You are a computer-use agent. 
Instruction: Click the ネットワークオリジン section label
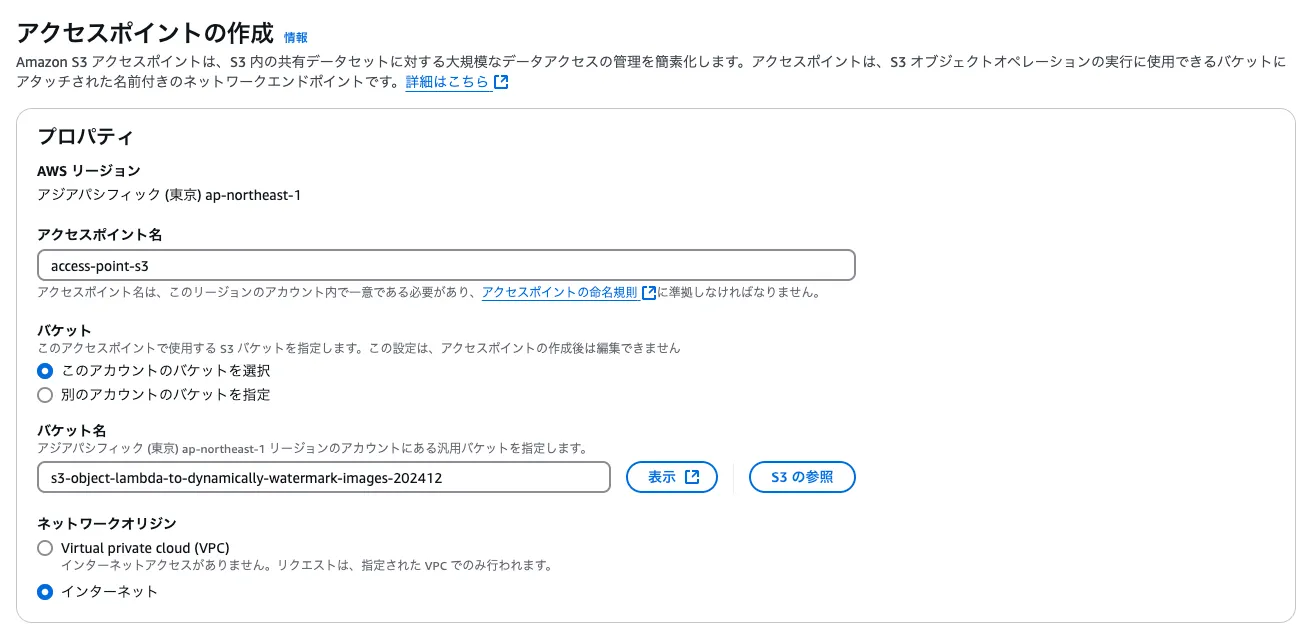pos(107,523)
